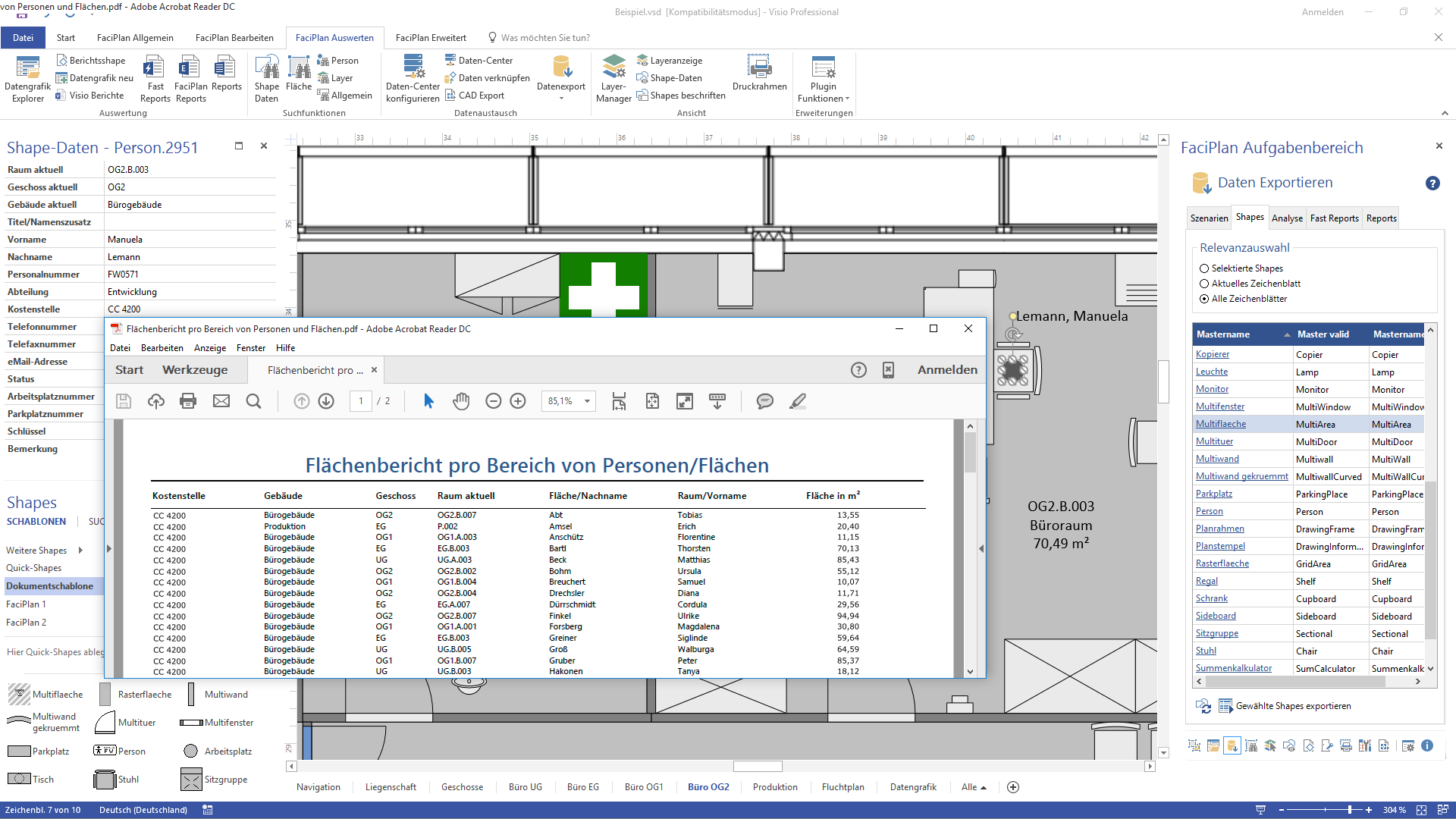The height and width of the screenshot is (819, 1456).
Task: Send PDF by email in Acrobat
Action: coord(221,401)
